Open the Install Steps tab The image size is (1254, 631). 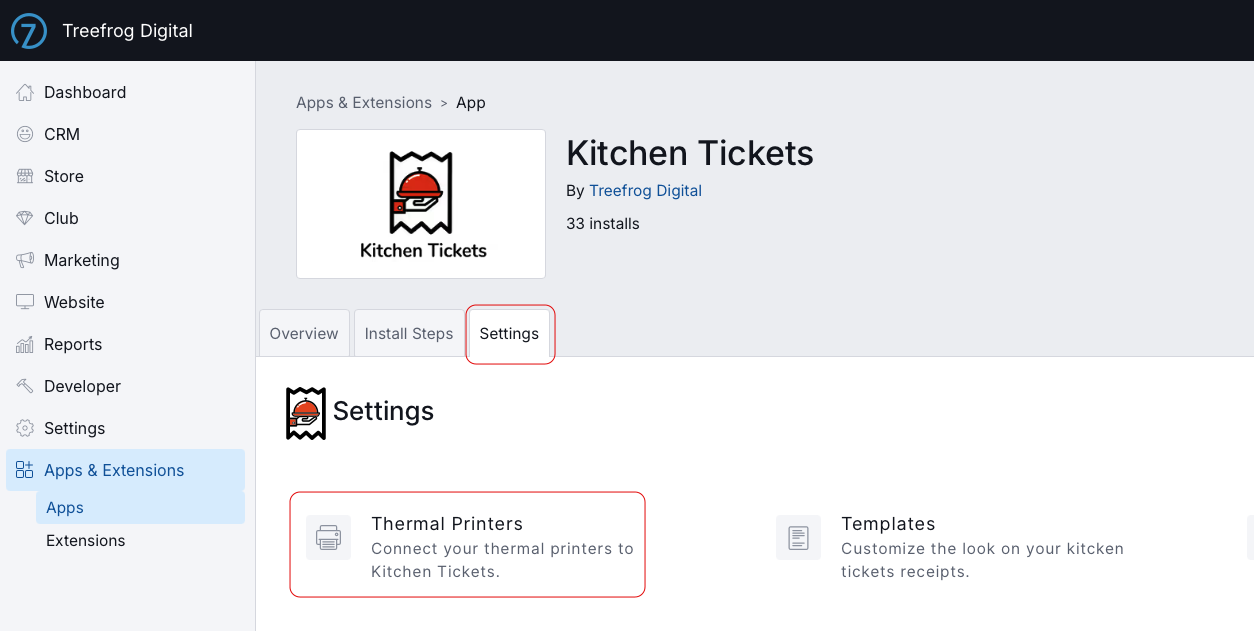click(409, 333)
